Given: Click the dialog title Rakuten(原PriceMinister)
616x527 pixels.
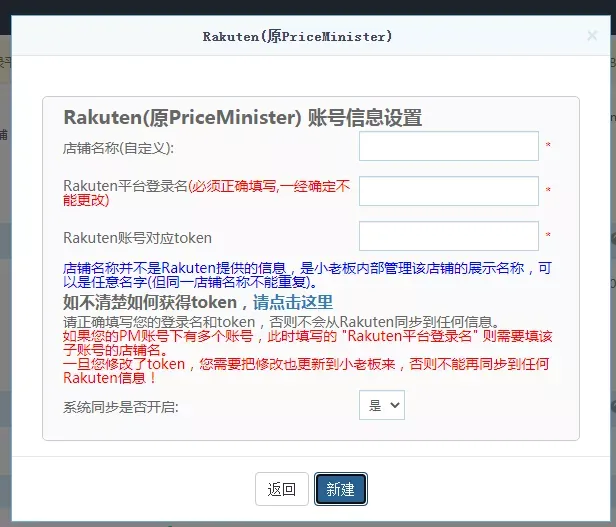Looking at the screenshot, I should [x=297, y=37].
